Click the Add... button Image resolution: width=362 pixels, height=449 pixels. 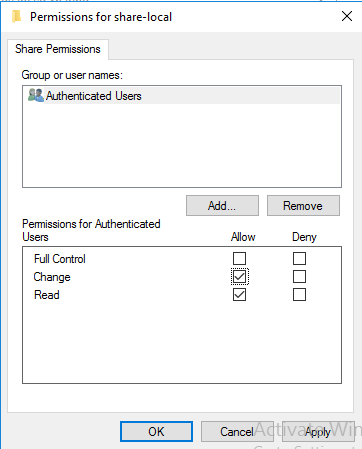click(x=222, y=206)
